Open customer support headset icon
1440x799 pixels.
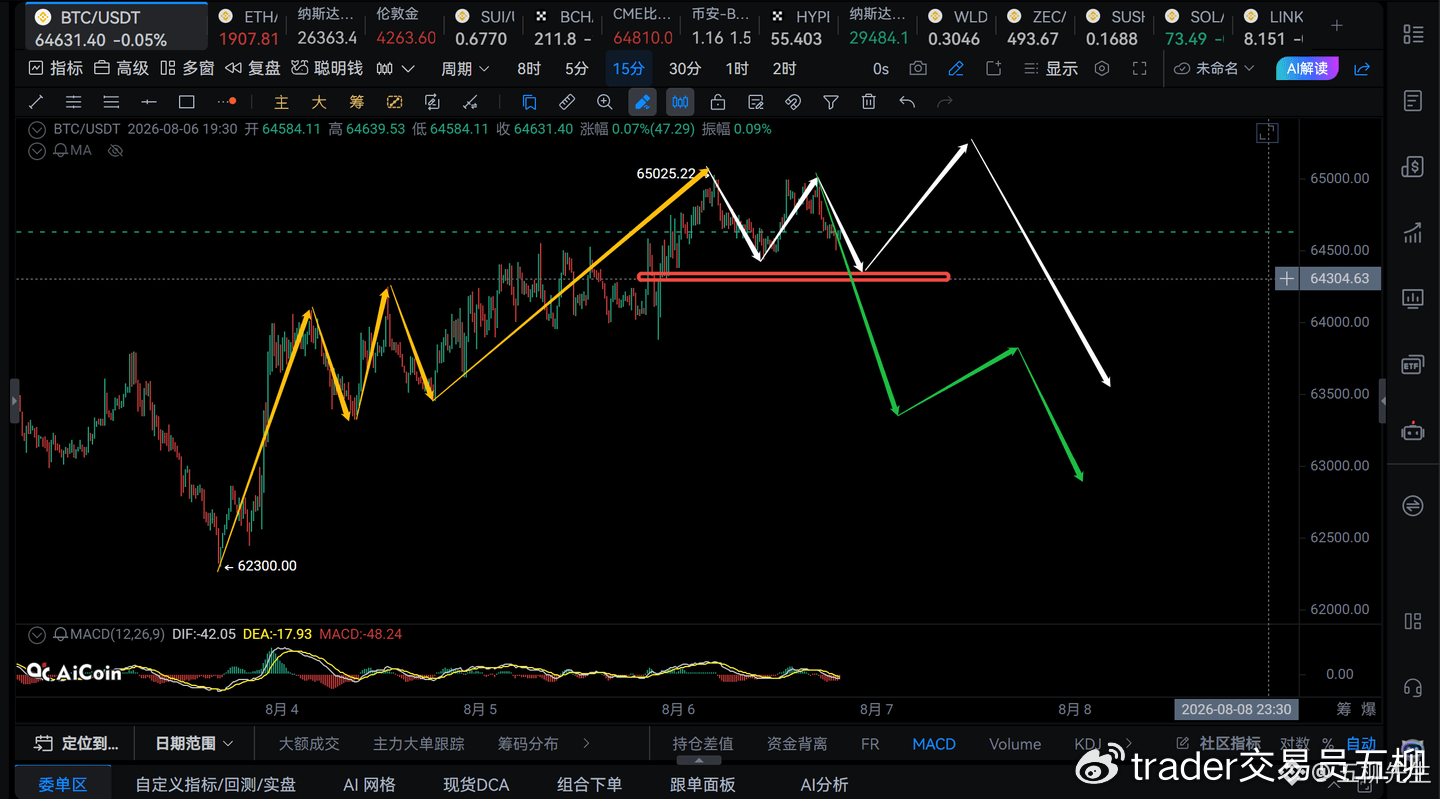click(1413, 687)
